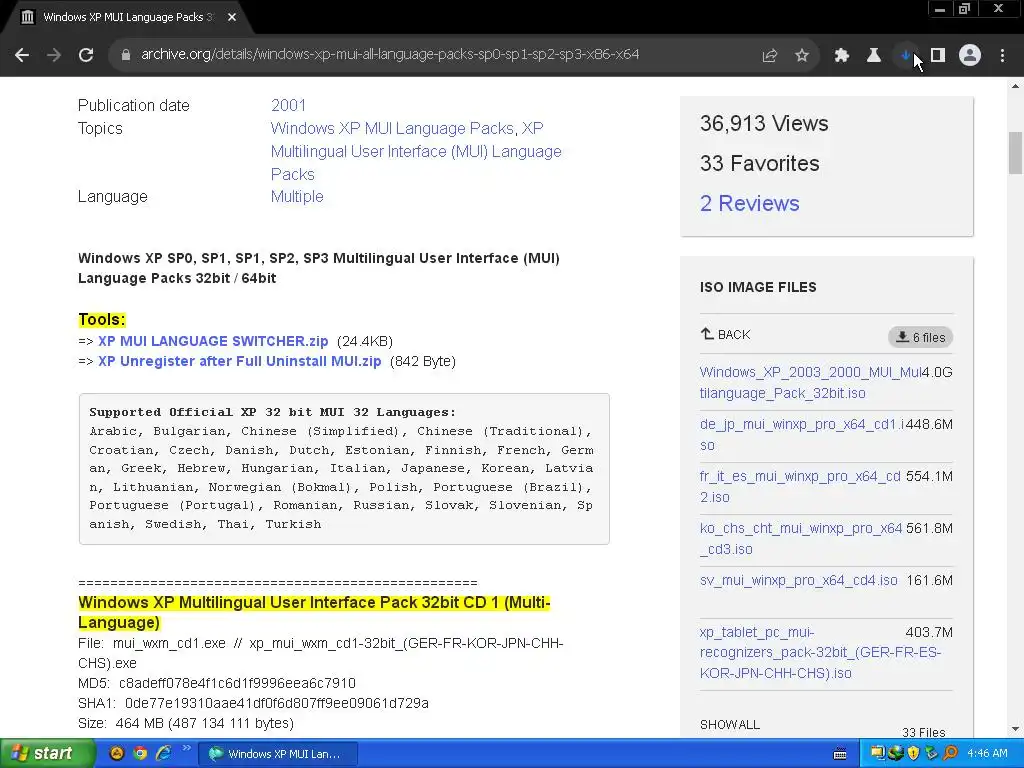Open the yellow security shield tray icon
Viewport: 1024px width, 768px height.
pos(913,754)
